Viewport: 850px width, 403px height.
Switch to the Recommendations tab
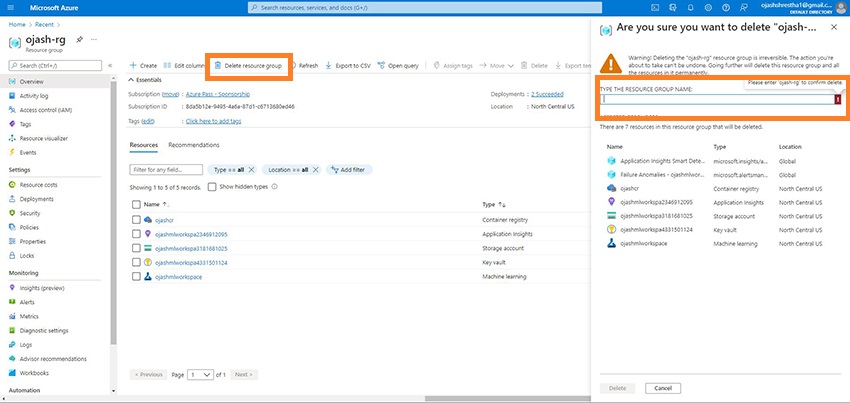point(194,145)
